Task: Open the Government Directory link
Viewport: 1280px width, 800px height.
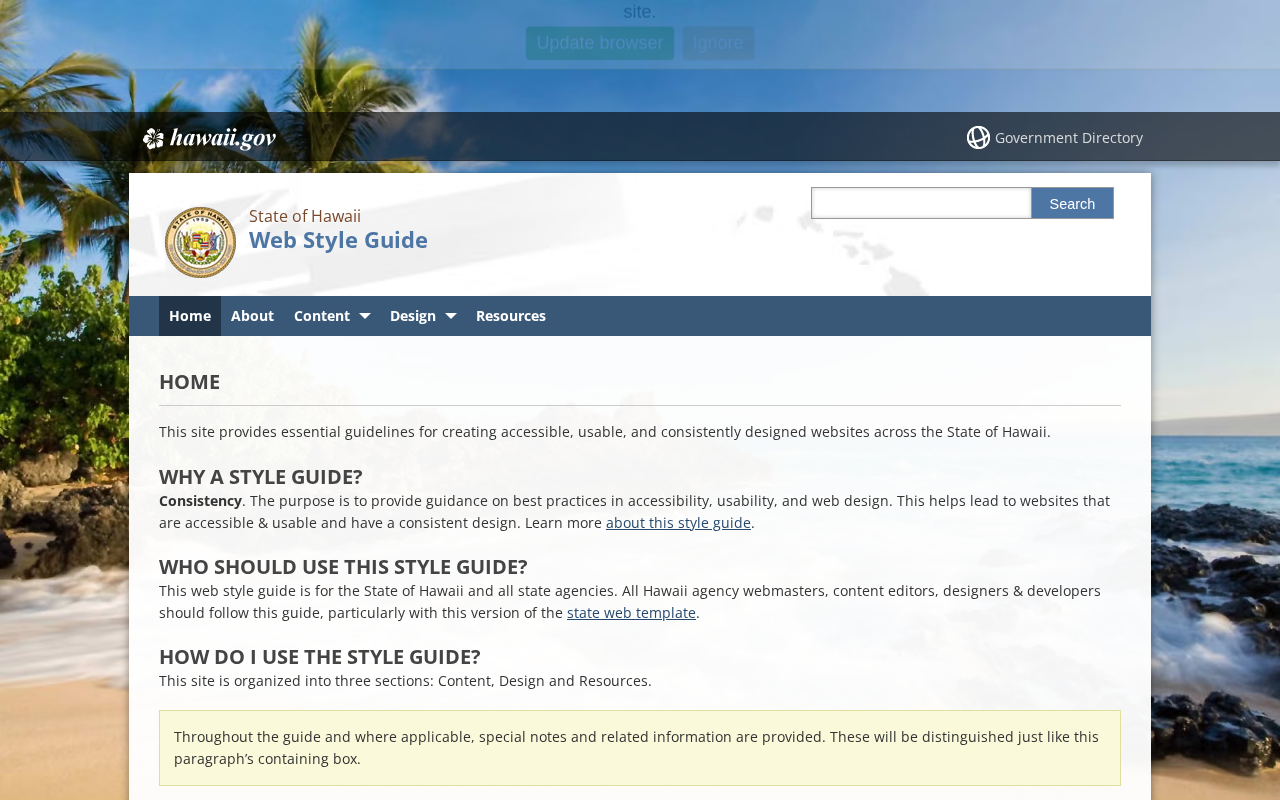Action: (x=1069, y=138)
